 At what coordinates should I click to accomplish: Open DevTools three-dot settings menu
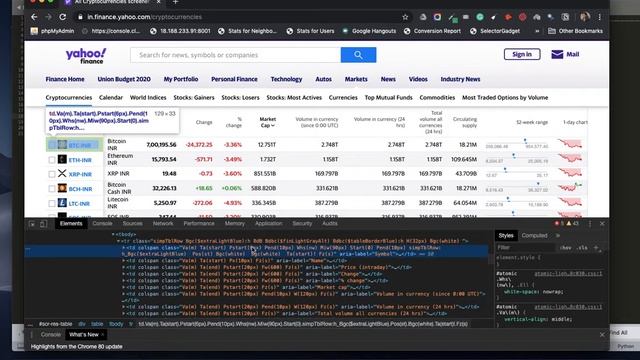click(x=590, y=224)
